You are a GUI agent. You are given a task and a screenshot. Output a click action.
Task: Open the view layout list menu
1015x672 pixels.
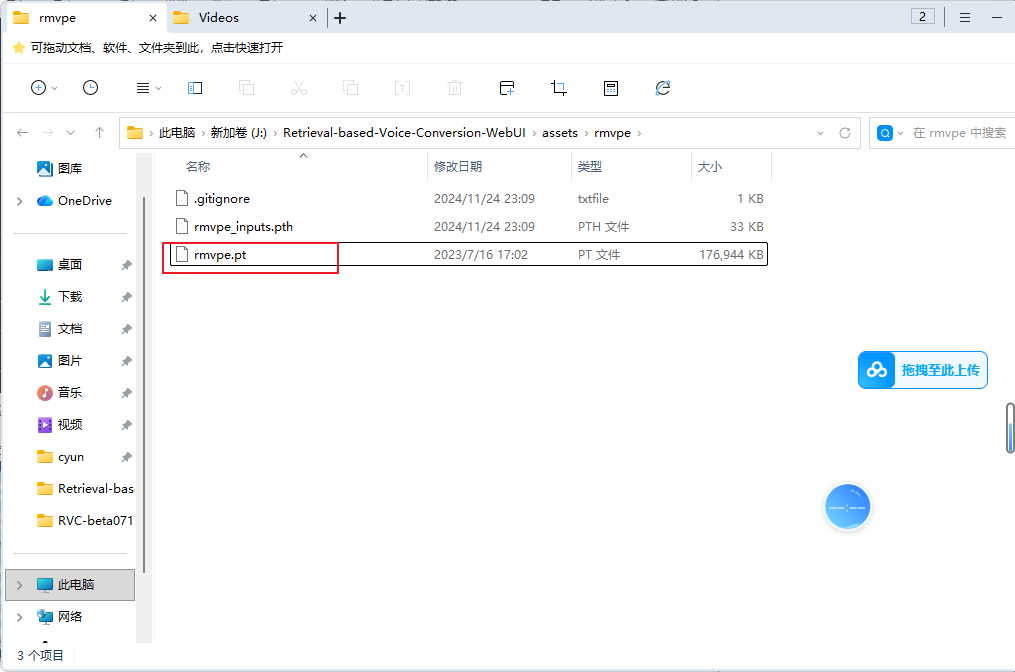(x=148, y=87)
